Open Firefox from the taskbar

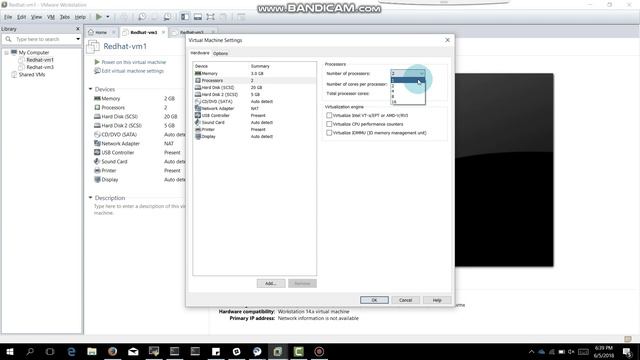tap(113, 351)
